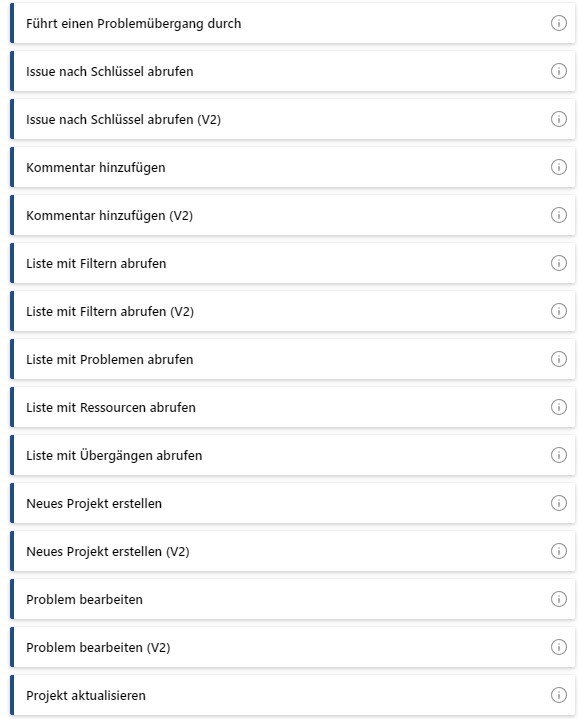Click info icon beside Kommentar hinzufügen

(558, 167)
